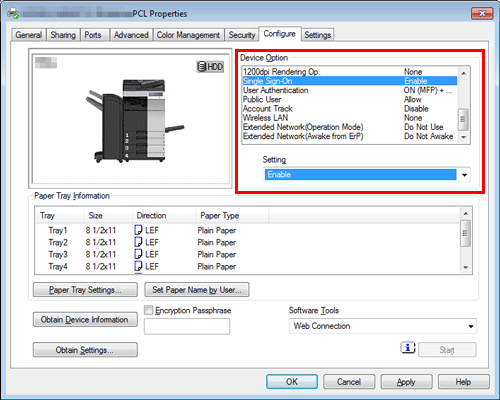The image size is (500, 400).
Task: Click the Tray3 LEF paper direction icon
Action: click(138, 254)
